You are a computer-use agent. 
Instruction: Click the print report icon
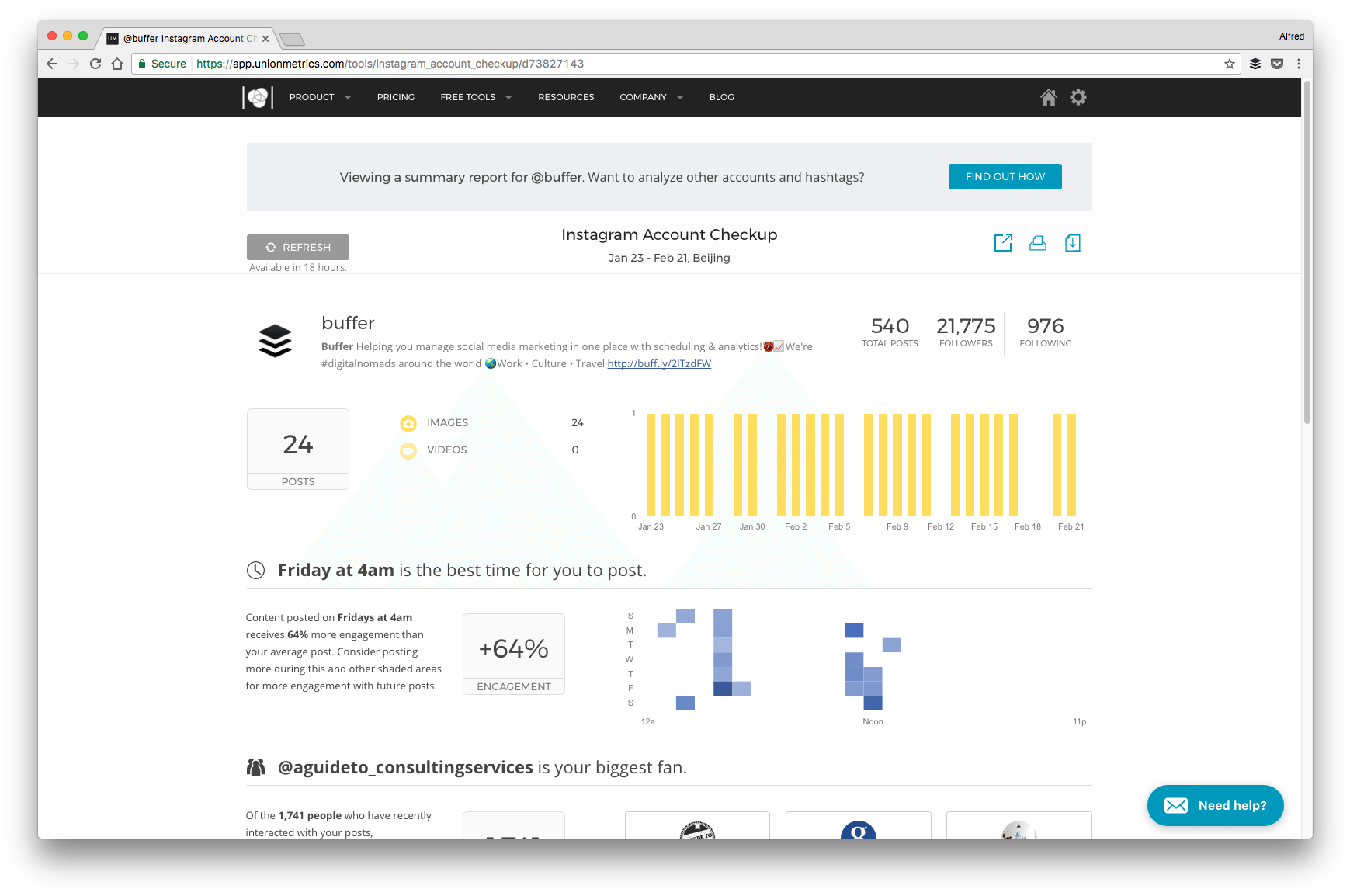1038,242
